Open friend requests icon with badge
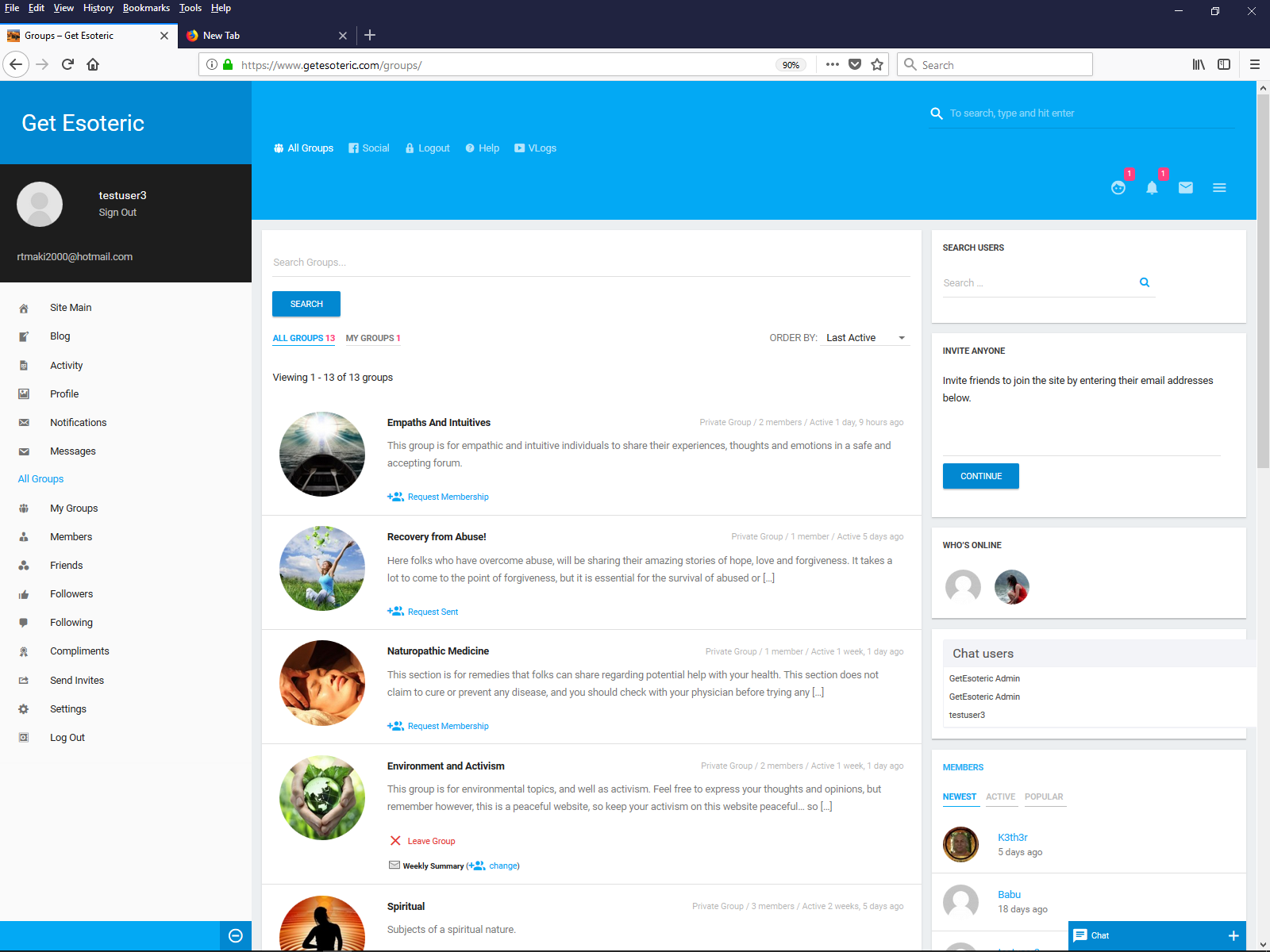The height and width of the screenshot is (952, 1270). point(1118,188)
